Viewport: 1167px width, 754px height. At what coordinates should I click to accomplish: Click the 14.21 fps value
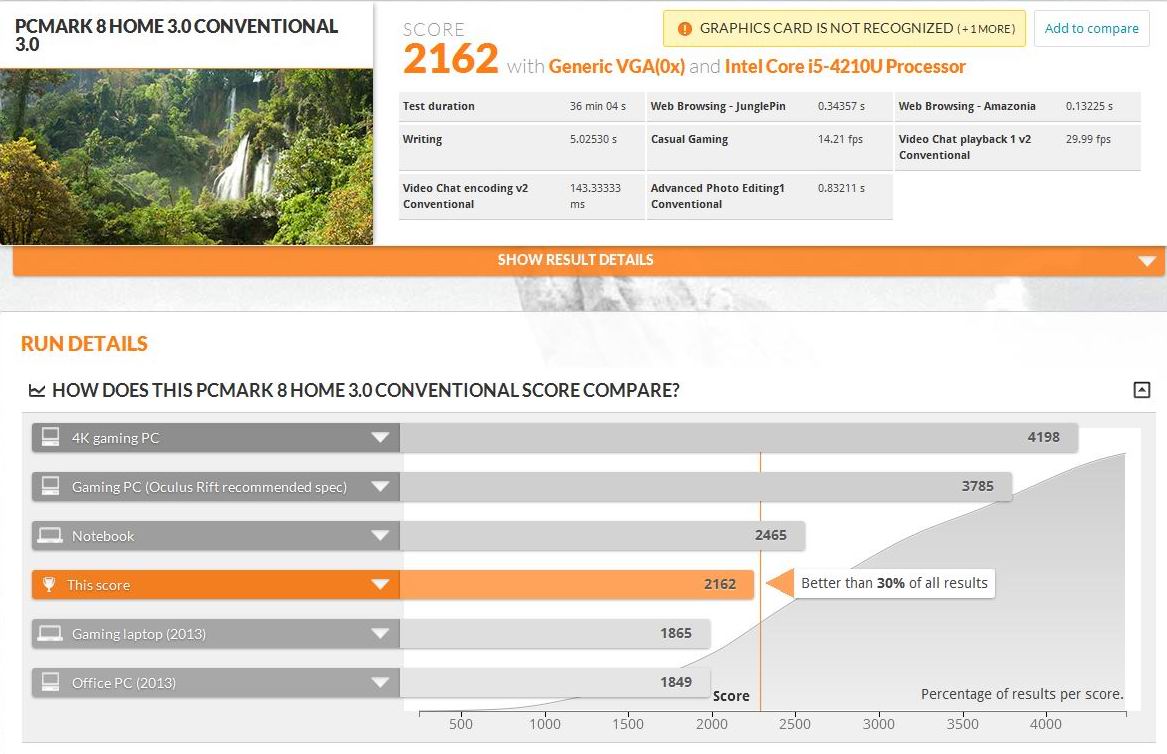click(840, 139)
